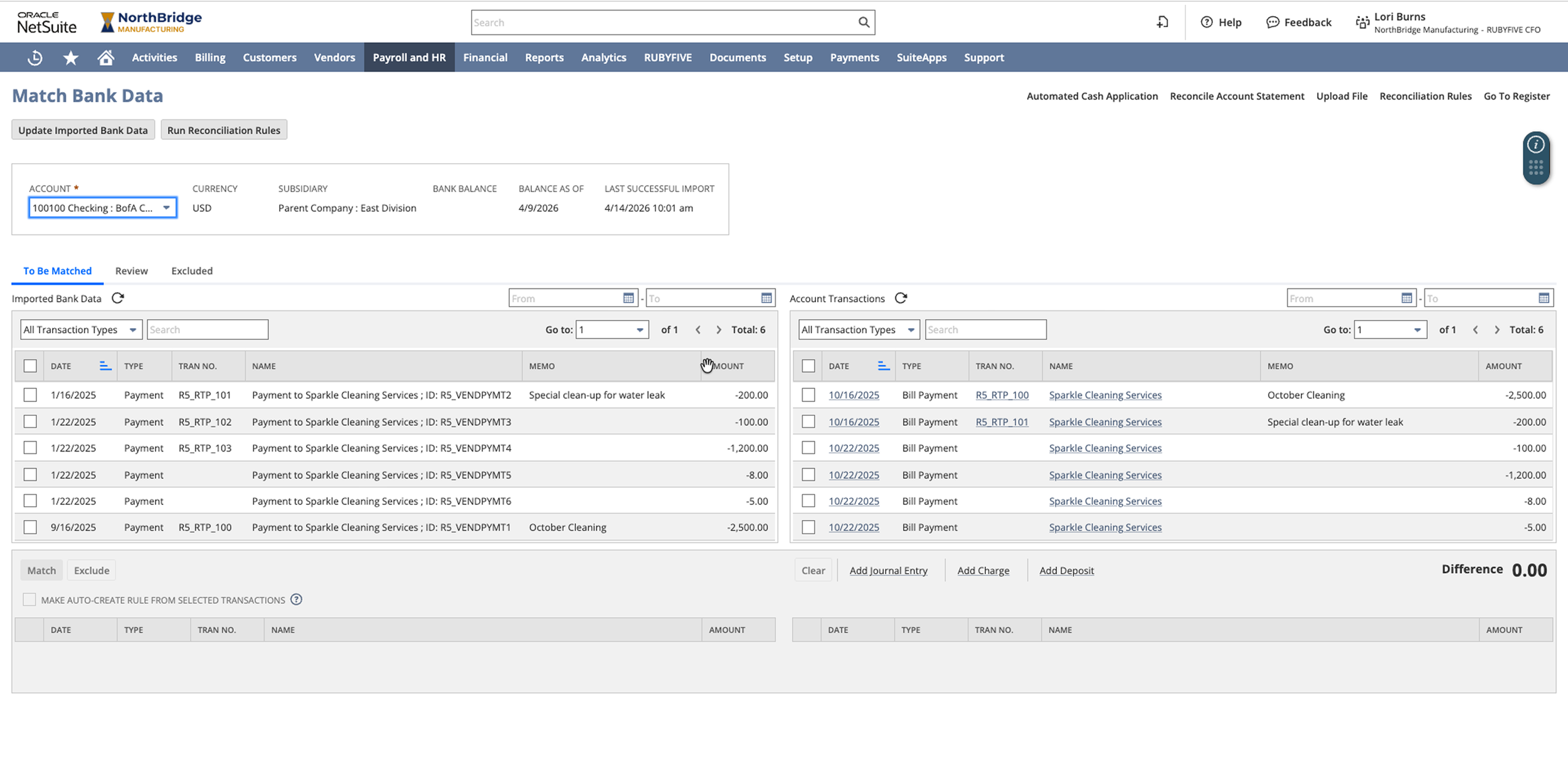The image size is (1568, 784).
Task: Open Account Transactions transaction types dropdown
Action: [x=859, y=330]
